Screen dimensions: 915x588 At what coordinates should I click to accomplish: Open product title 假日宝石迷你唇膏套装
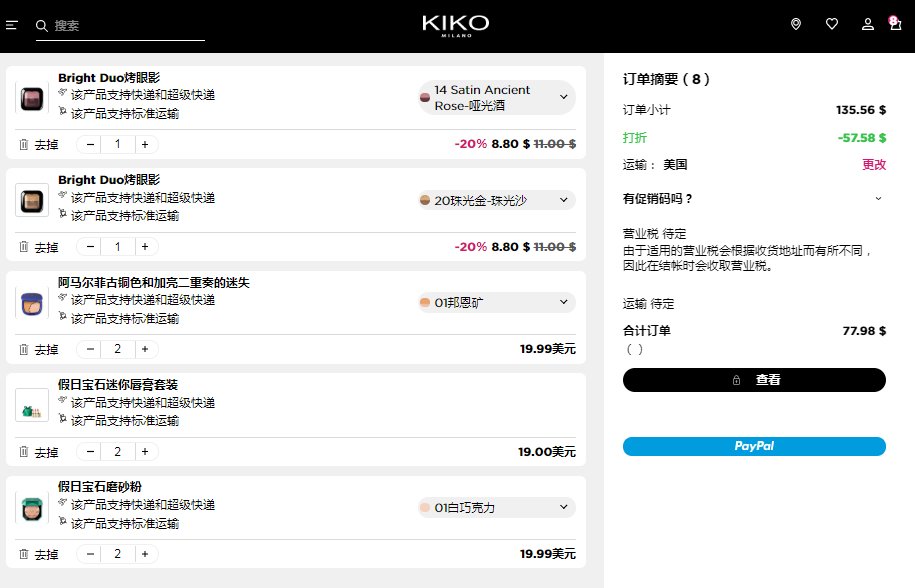118,384
